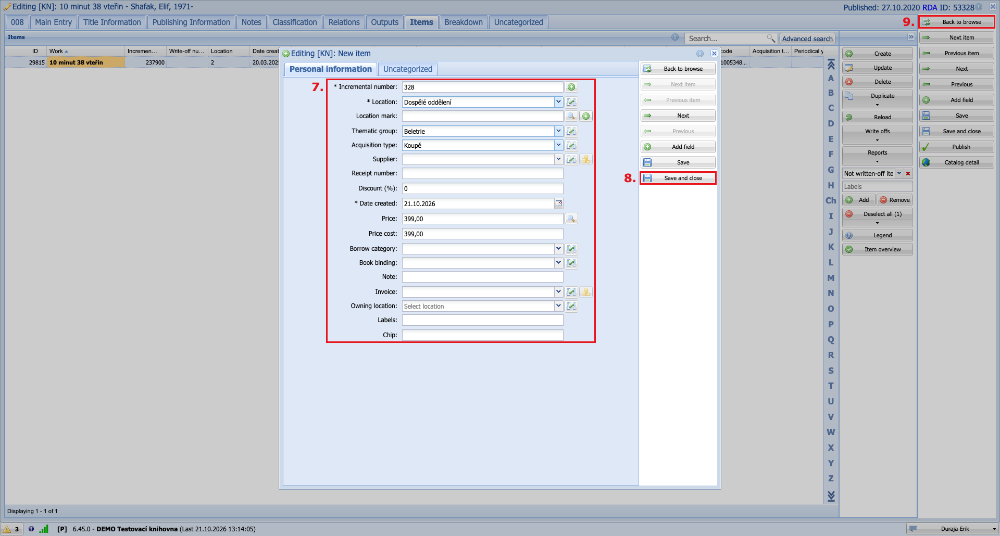The width and height of the screenshot is (1000, 536).
Task: Select table row cell '10 minut 38 vteřin'
Action: coord(86,63)
